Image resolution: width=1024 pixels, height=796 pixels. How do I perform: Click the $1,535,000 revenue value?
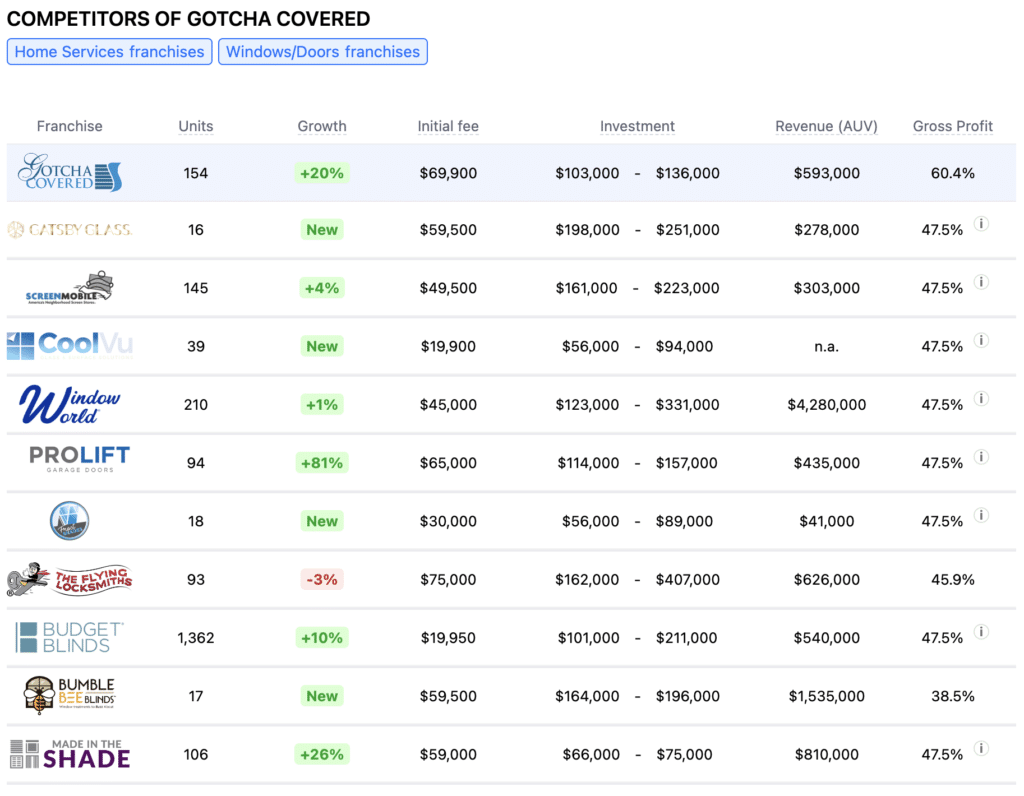pos(826,696)
